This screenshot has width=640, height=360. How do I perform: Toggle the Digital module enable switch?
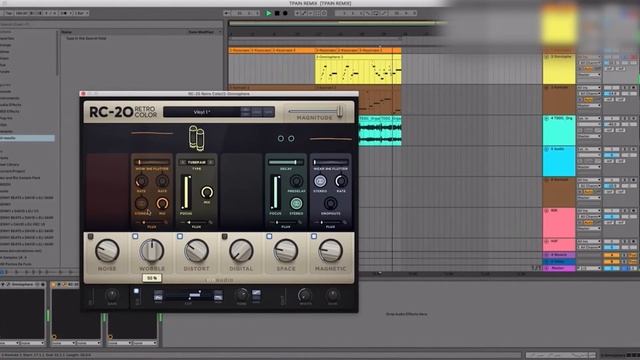point(224,236)
